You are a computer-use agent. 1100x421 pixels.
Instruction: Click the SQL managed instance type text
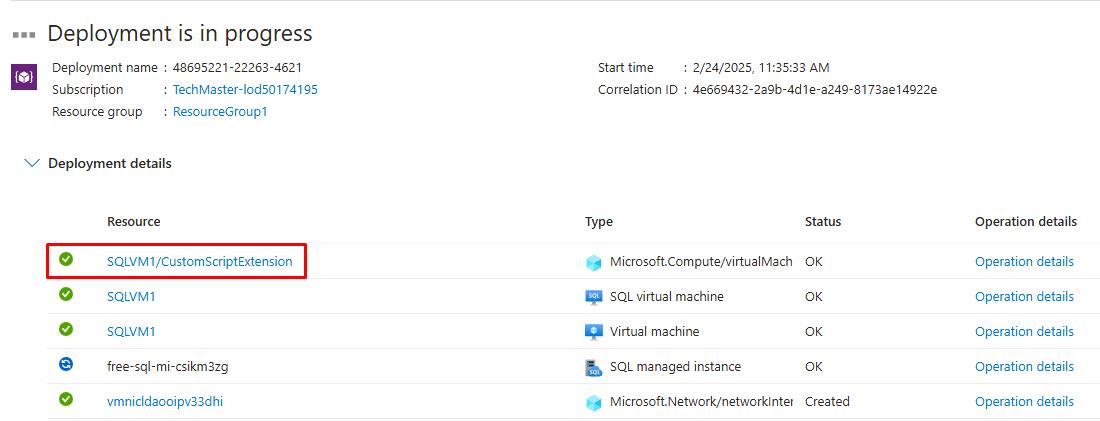[675, 366]
